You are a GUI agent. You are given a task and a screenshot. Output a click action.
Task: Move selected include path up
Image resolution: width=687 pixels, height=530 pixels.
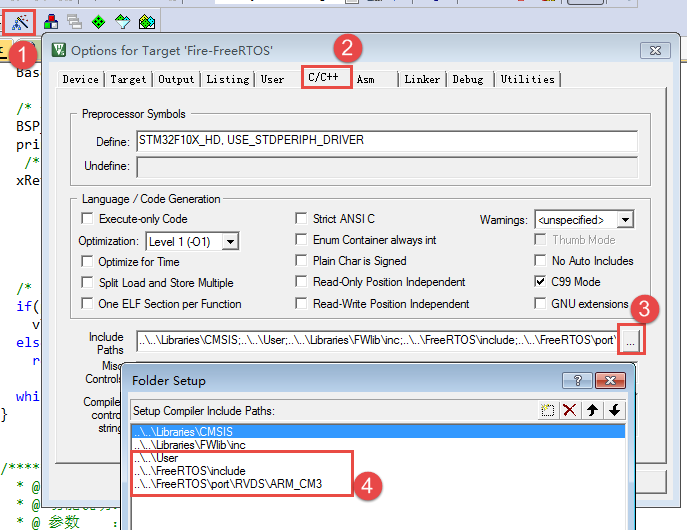pyautogui.click(x=592, y=410)
